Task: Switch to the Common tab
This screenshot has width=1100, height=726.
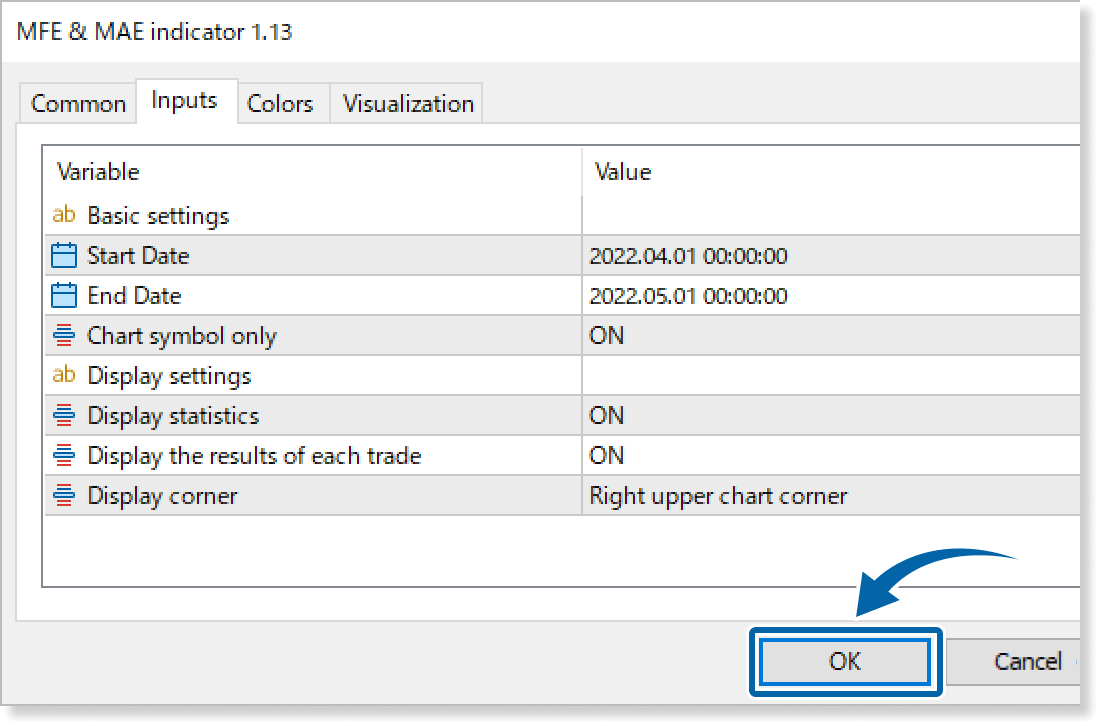Action: tap(78, 104)
